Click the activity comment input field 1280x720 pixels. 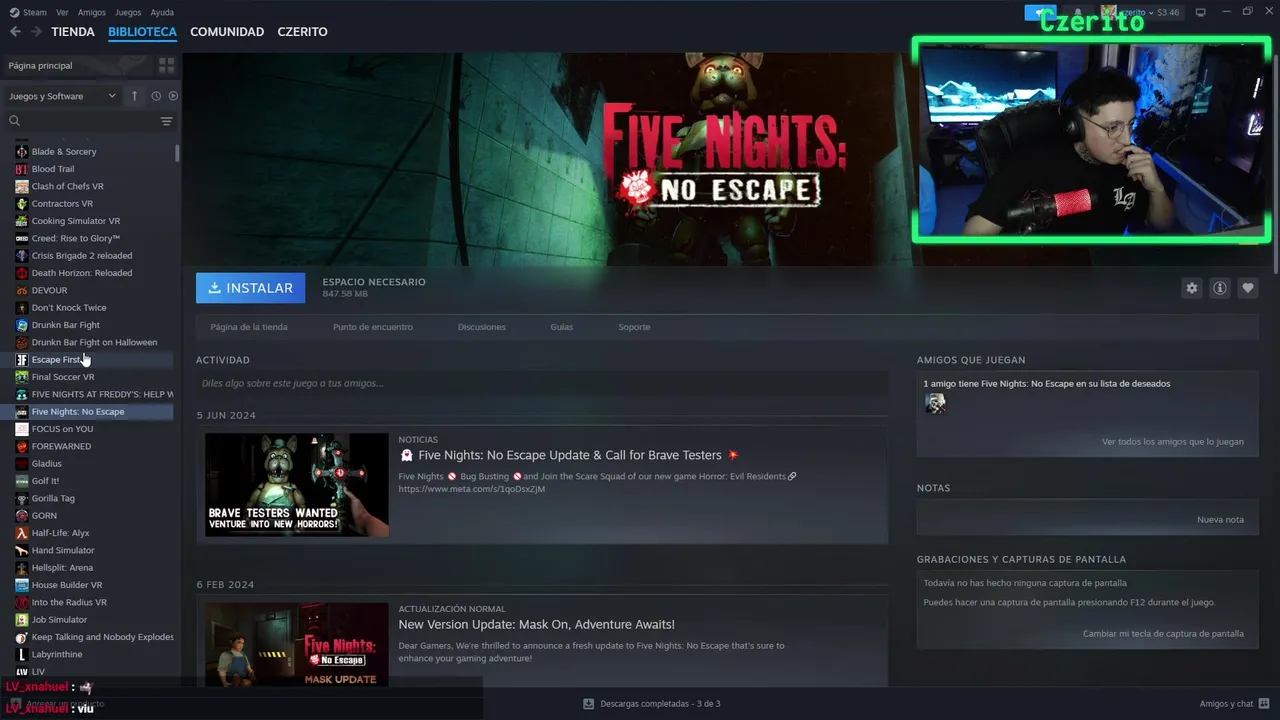click(x=542, y=383)
